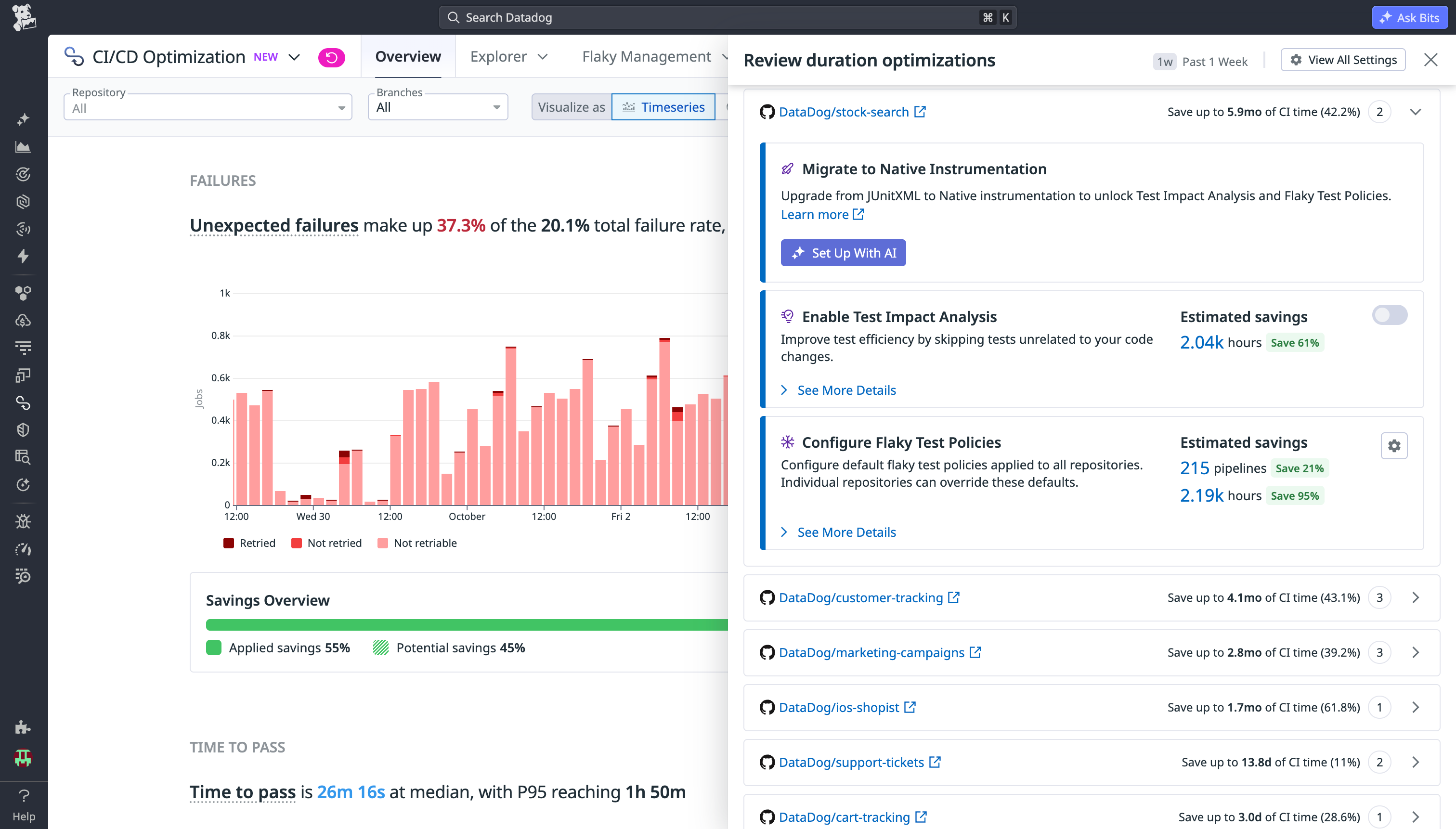Open Help in the sidebar
Image resolution: width=1456 pixels, height=829 pixels.
click(23, 806)
